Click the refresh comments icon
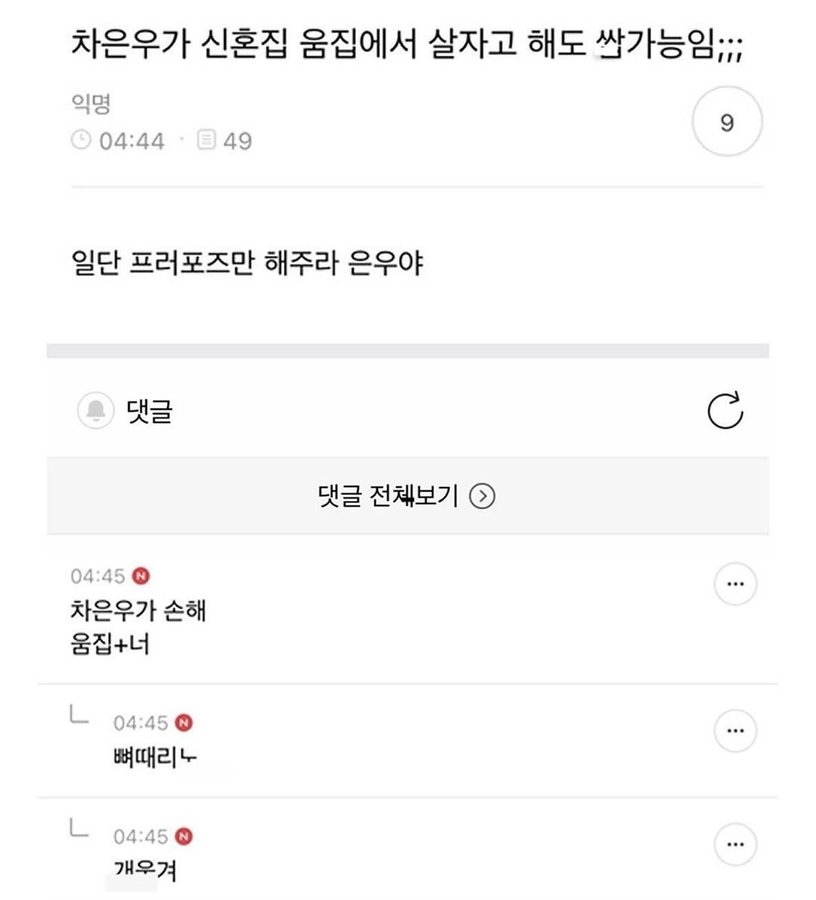The height and width of the screenshot is (900, 816). click(x=725, y=411)
